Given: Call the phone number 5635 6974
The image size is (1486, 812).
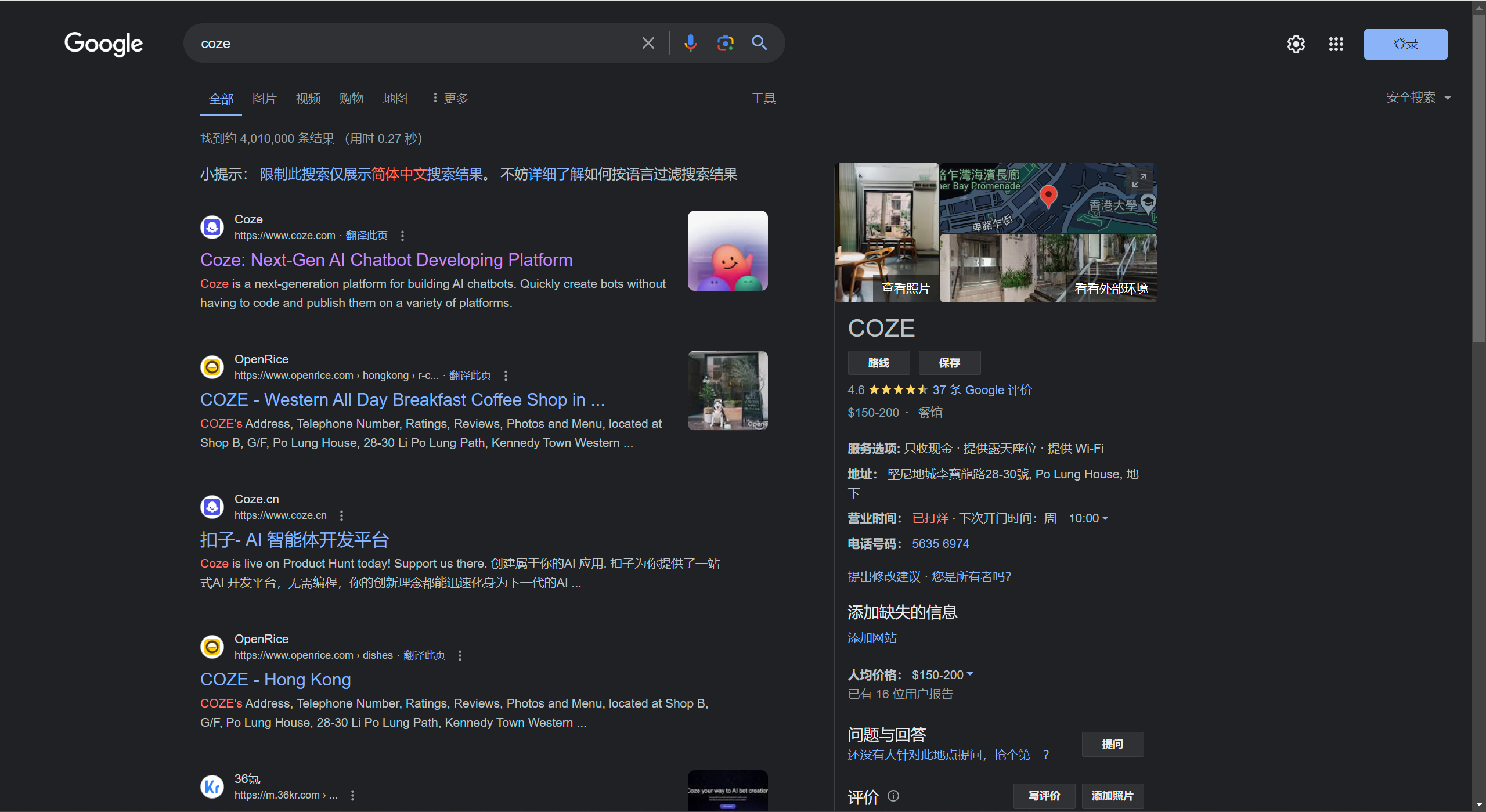Looking at the screenshot, I should (x=940, y=544).
